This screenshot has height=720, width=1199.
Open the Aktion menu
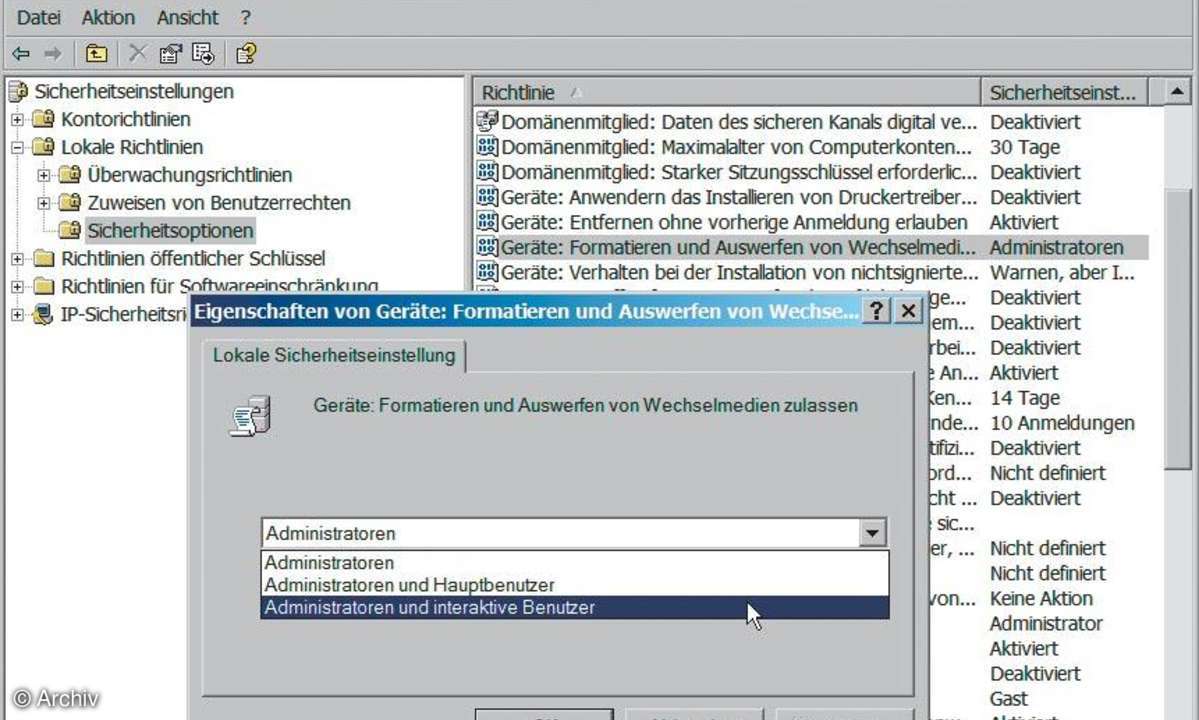(x=108, y=17)
